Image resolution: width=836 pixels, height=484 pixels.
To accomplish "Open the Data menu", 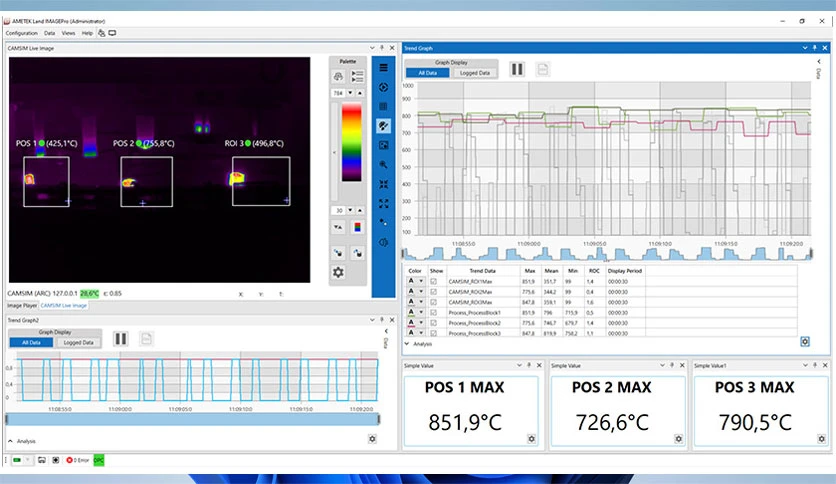I will point(50,33).
